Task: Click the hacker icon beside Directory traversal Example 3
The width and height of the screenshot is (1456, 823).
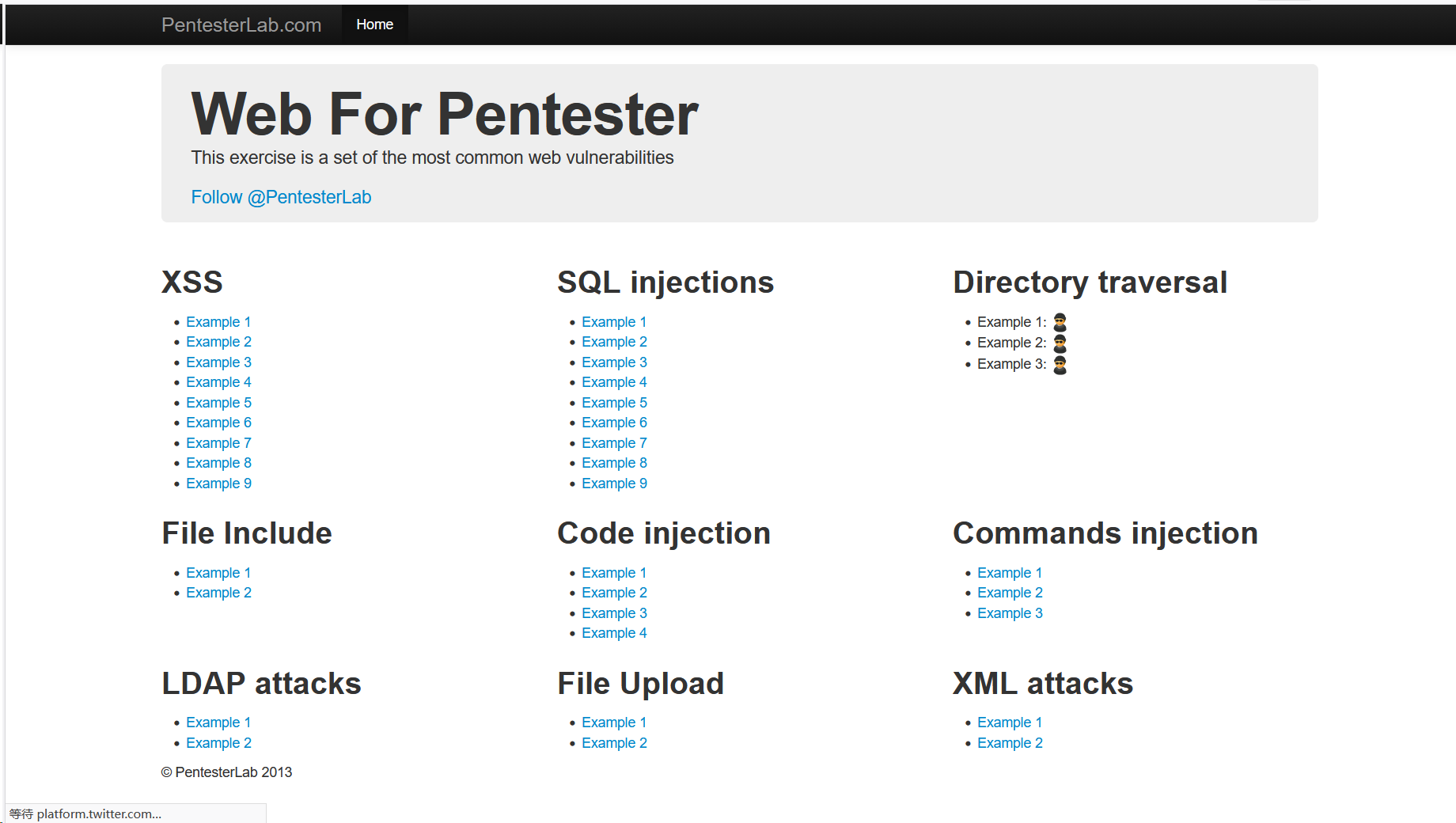Action: point(1060,365)
